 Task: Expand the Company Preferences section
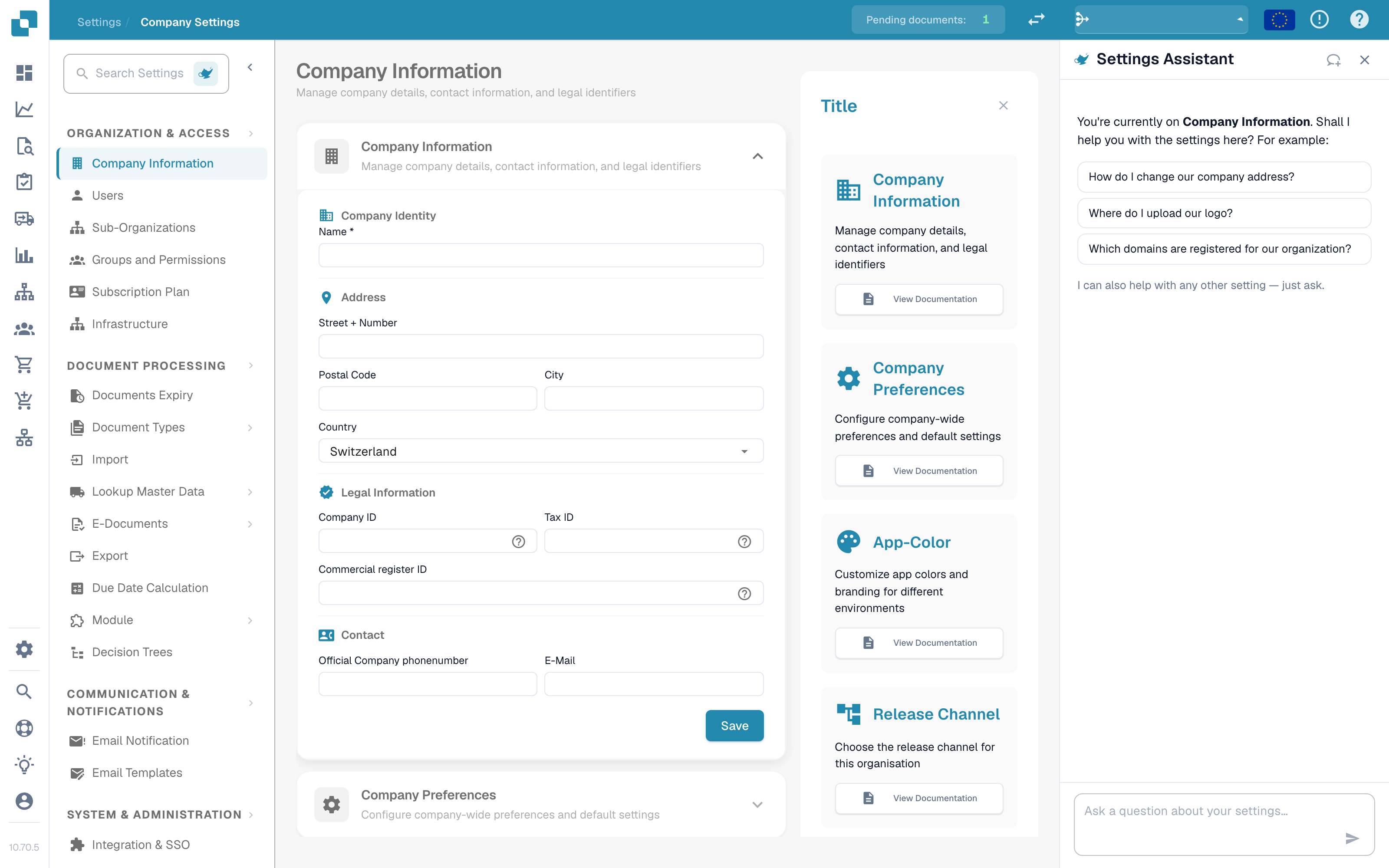click(x=757, y=804)
